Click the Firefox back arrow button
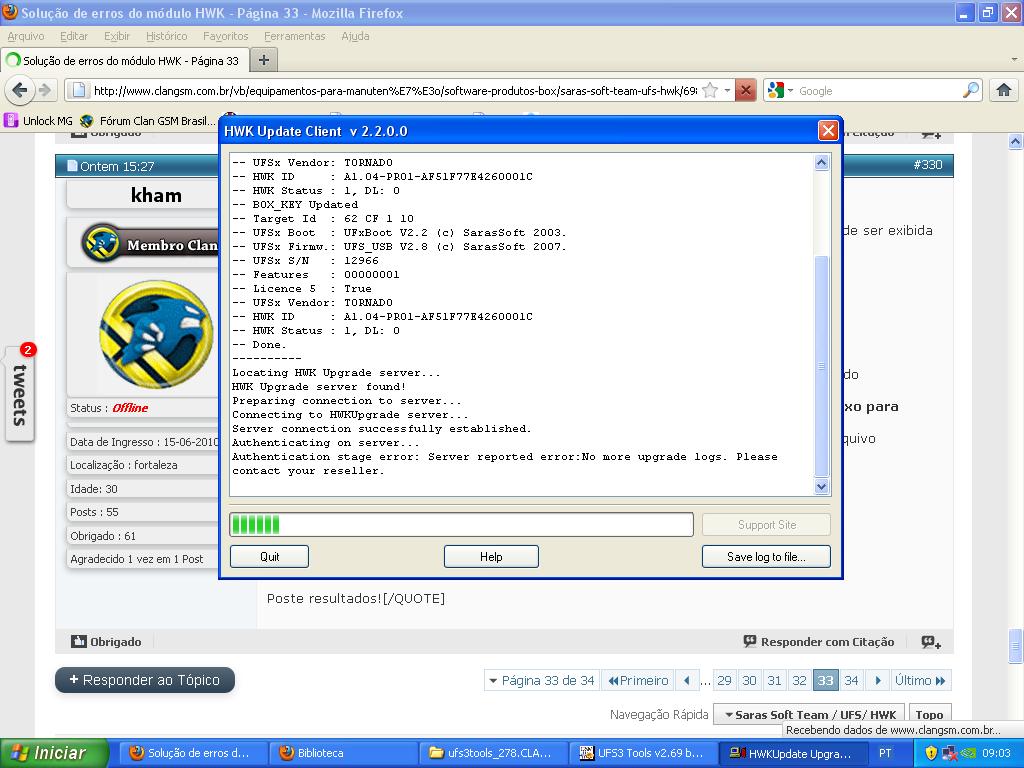The image size is (1024, 768). click(20, 90)
